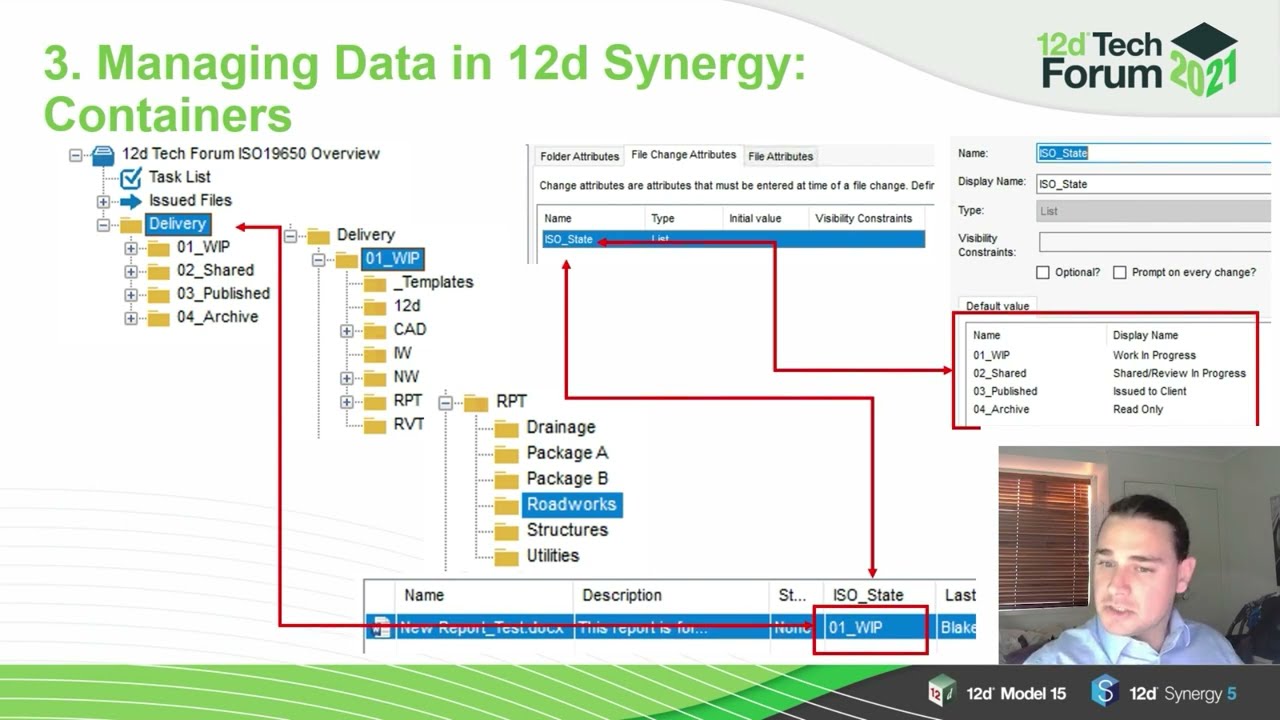
Task: Click the Roadworks folder icon
Action: (x=508, y=505)
